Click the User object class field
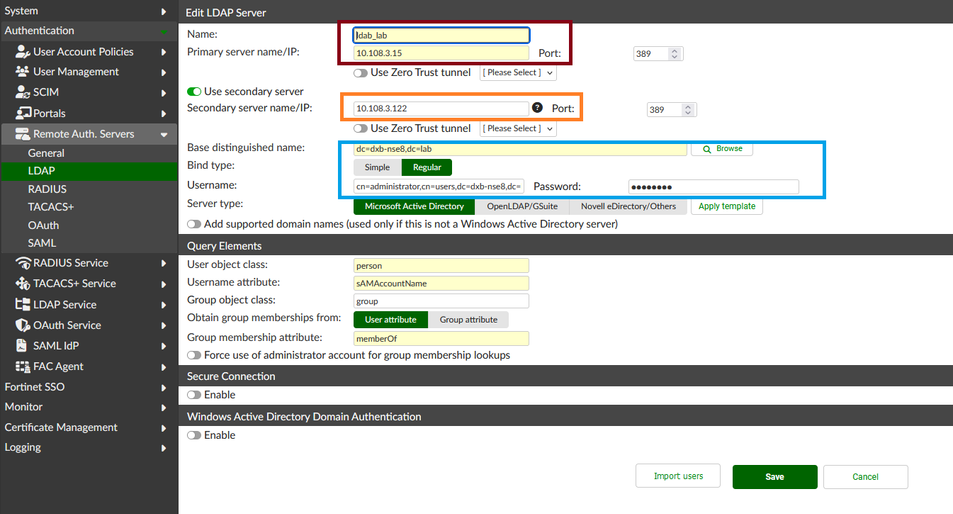This screenshot has width=953, height=514. click(x=441, y=266)
